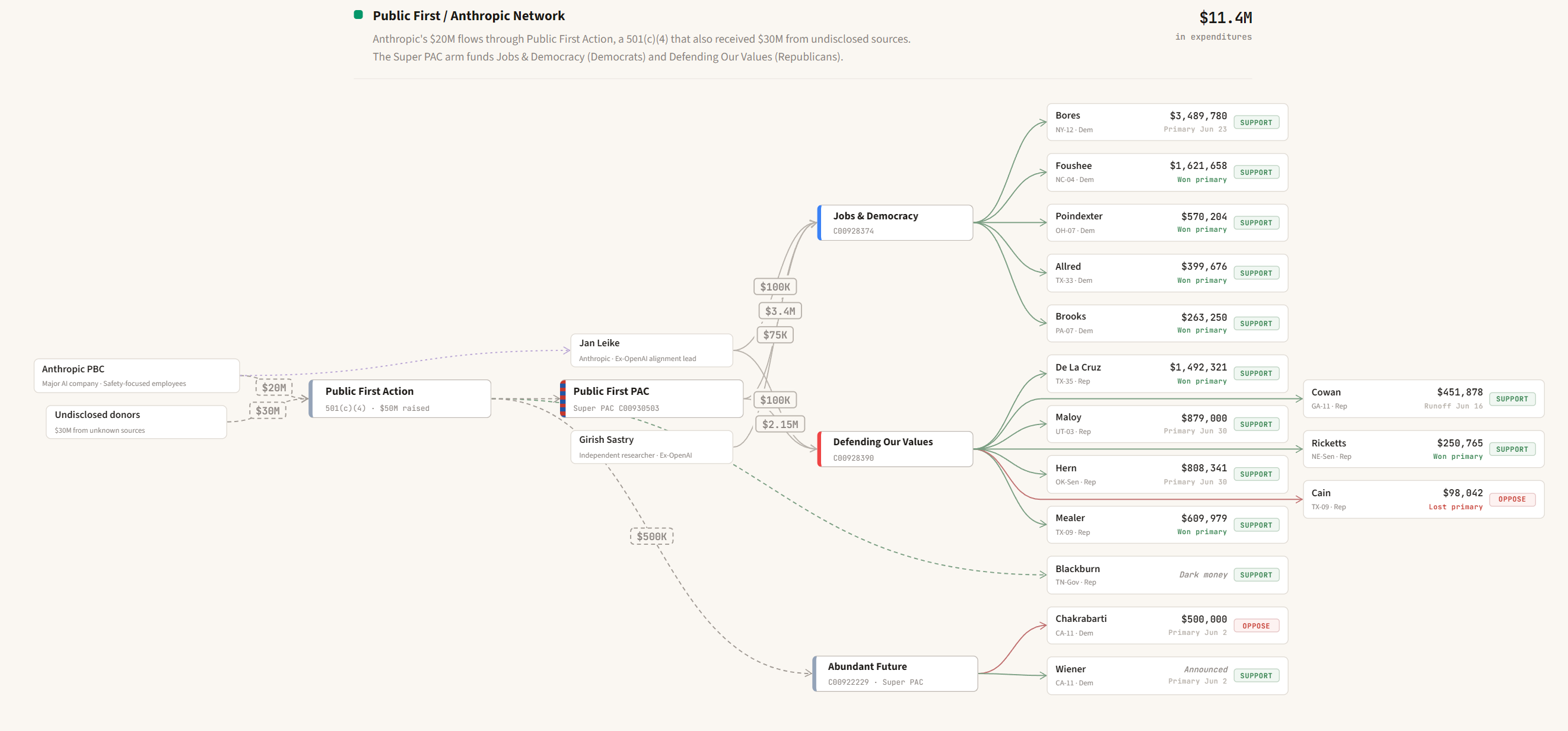Open the Public First Action node
The image size is (1568, 731).
(400, 399)
